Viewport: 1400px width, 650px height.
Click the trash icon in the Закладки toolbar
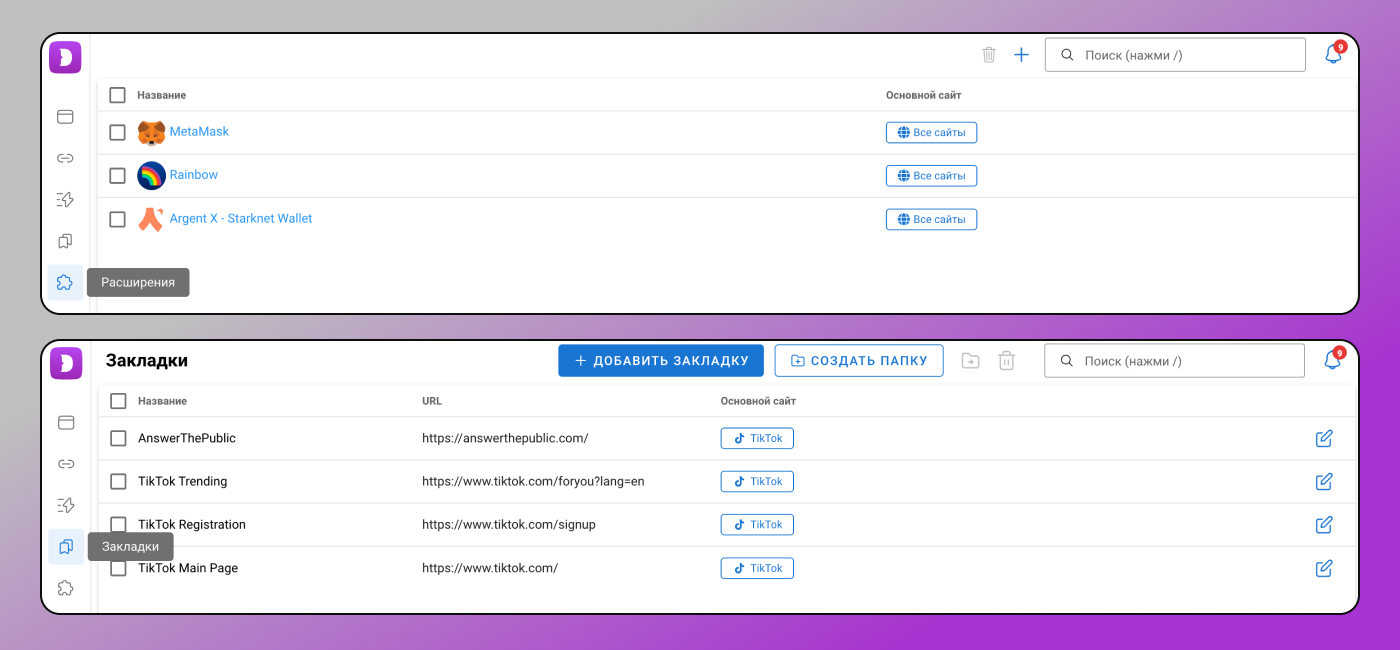(x=1007, y=361)
